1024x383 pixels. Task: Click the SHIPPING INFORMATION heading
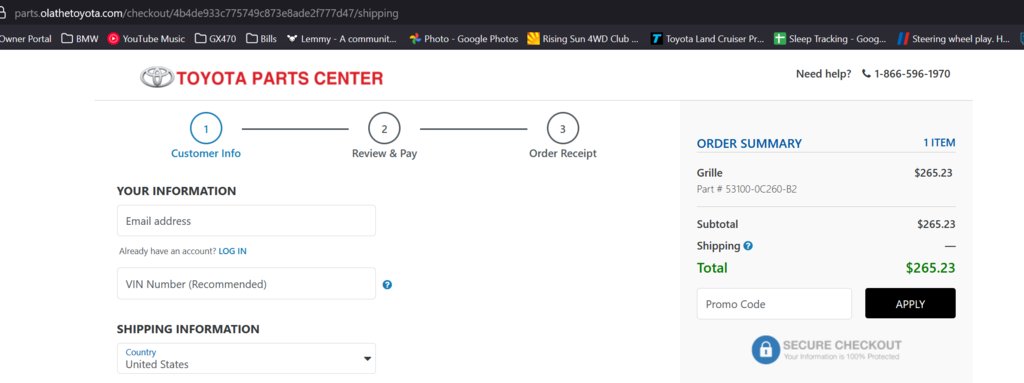[x=188, y=329]
